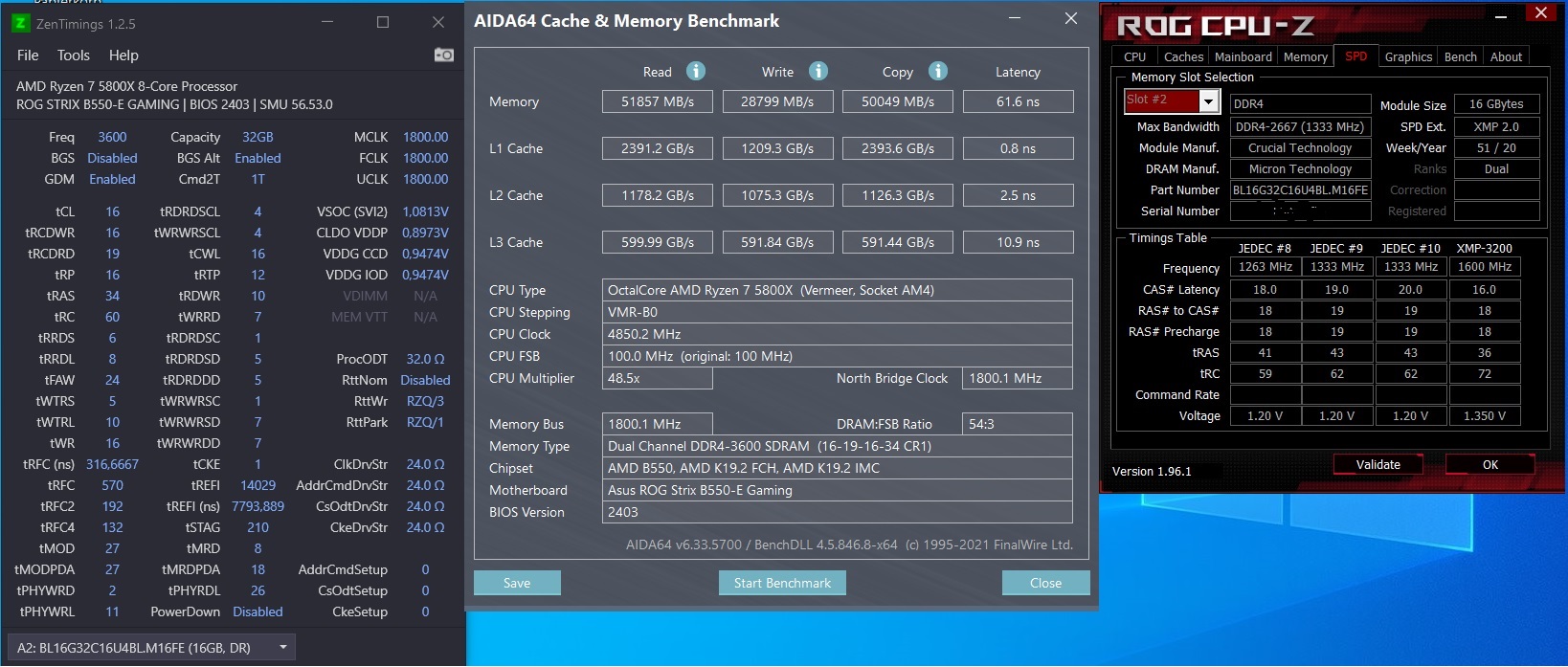Click the L2 Cache Latency 2.5 ns field
Viewport: 1568px width, 667px height.
1018,195
